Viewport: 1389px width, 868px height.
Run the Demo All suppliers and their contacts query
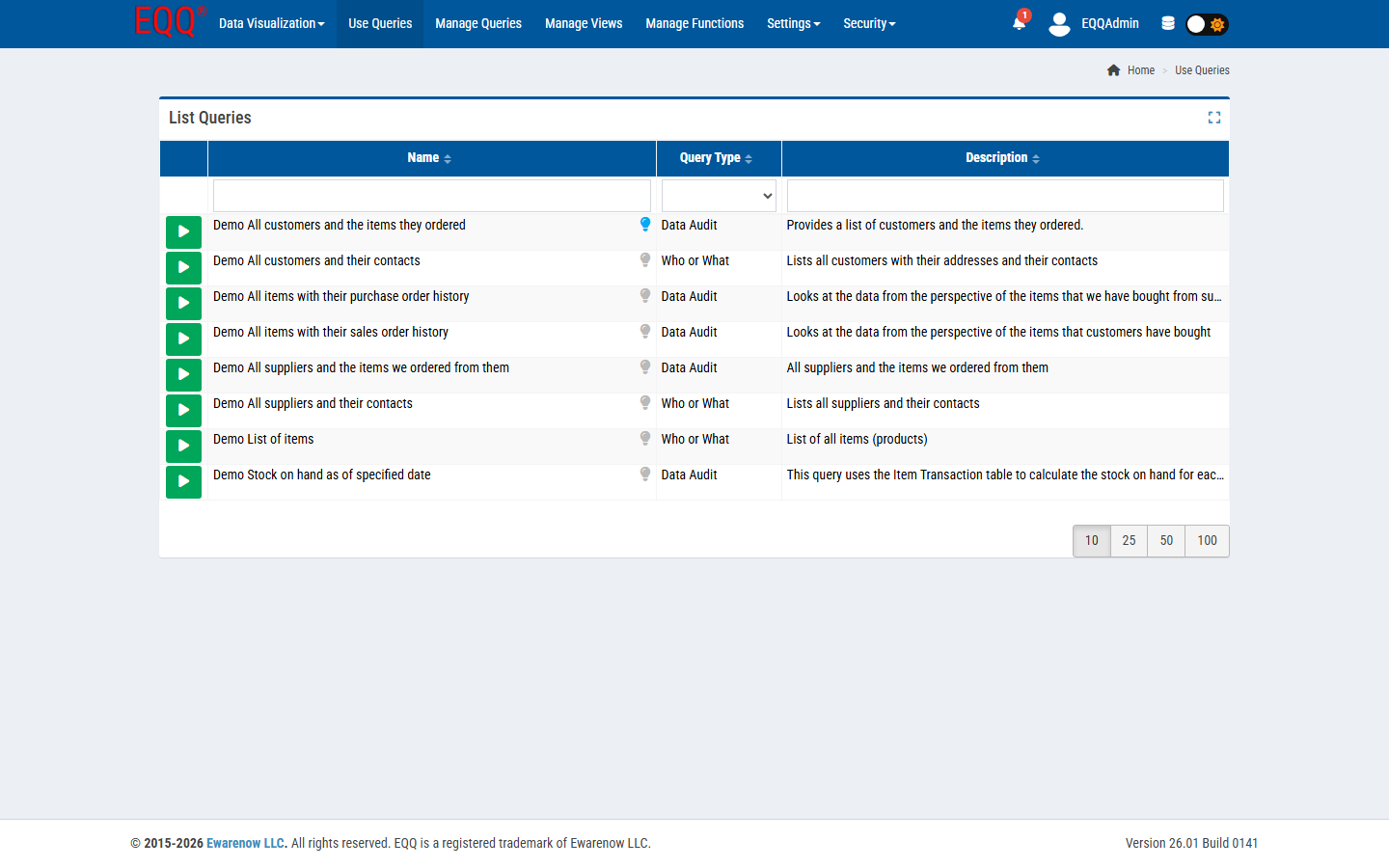[x=183, y=410]
